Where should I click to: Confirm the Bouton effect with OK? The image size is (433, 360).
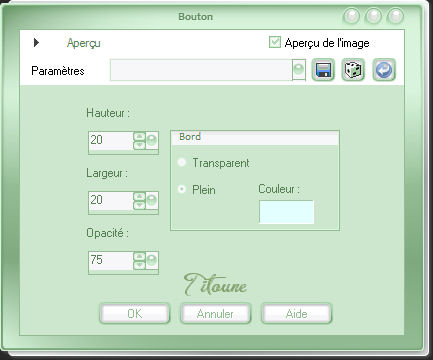coord(135,313)
